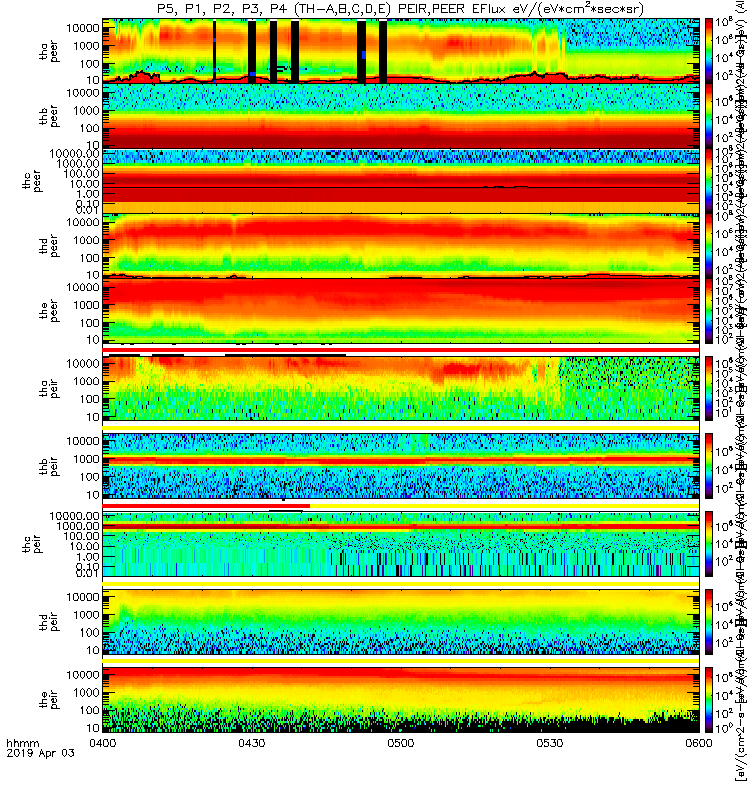Viewport: 750px width, 800px height.
Task: Select the 'thc peir' panel label
Action: 32,544
